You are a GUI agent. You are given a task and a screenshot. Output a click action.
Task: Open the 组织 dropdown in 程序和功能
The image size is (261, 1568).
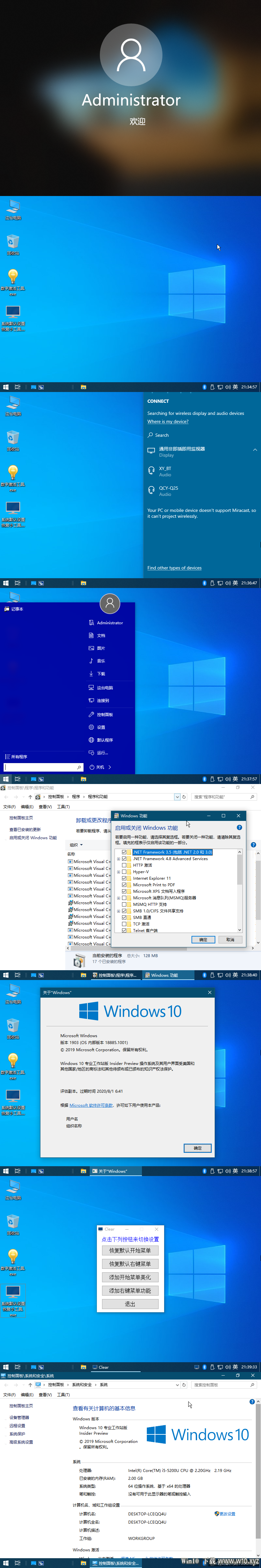point(76,845)
